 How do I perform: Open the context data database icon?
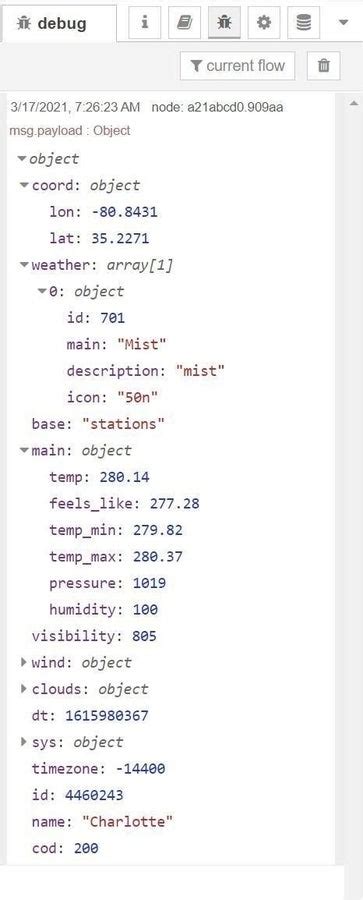tap(303, 23)
